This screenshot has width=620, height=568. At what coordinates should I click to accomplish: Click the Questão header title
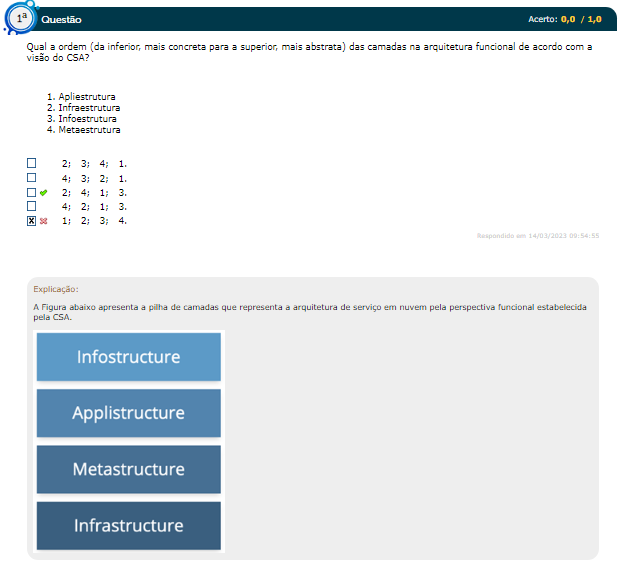pyautogui.click(x=62, y=20)
